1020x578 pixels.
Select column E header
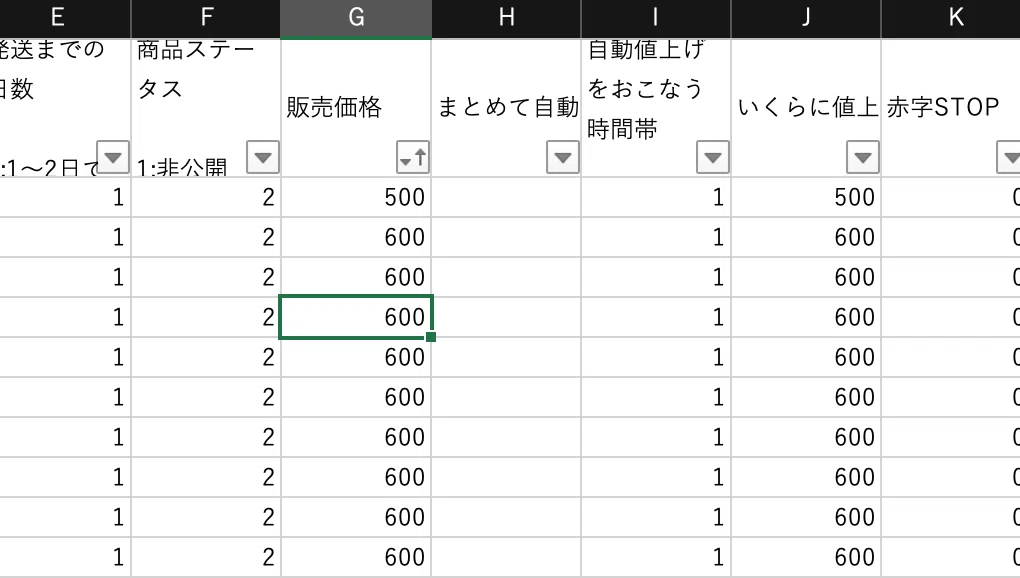65,18
